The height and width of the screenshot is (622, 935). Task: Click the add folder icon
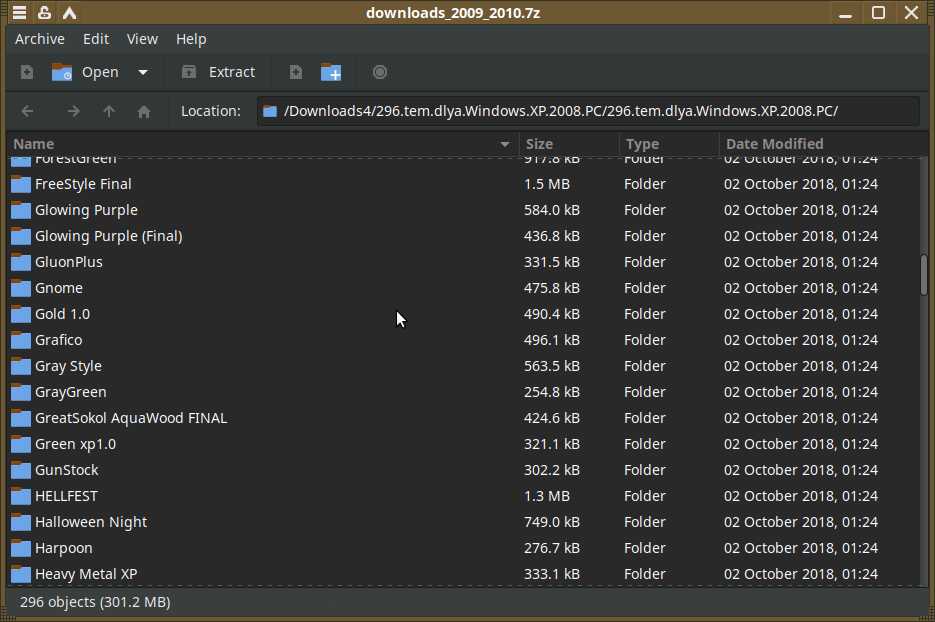(331, 72)
